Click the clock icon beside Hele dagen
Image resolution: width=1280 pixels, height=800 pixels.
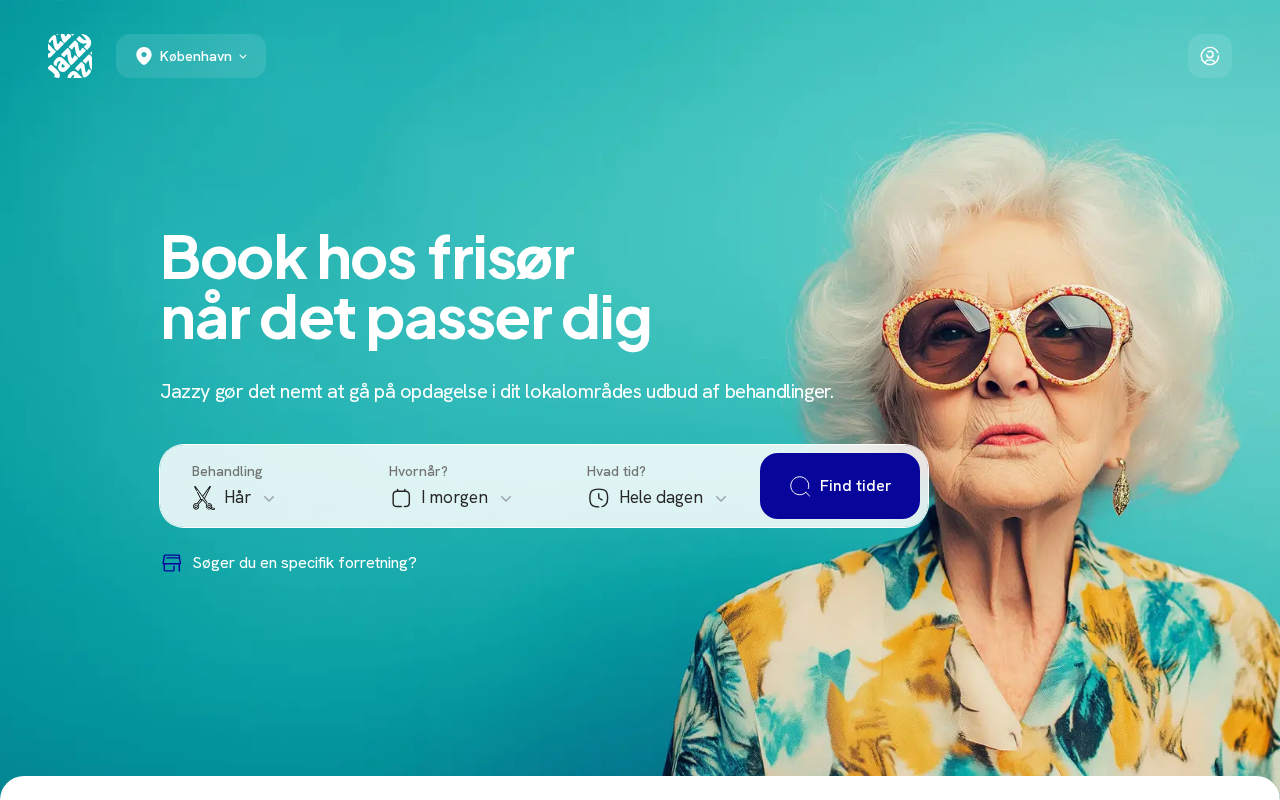point(599,497)
